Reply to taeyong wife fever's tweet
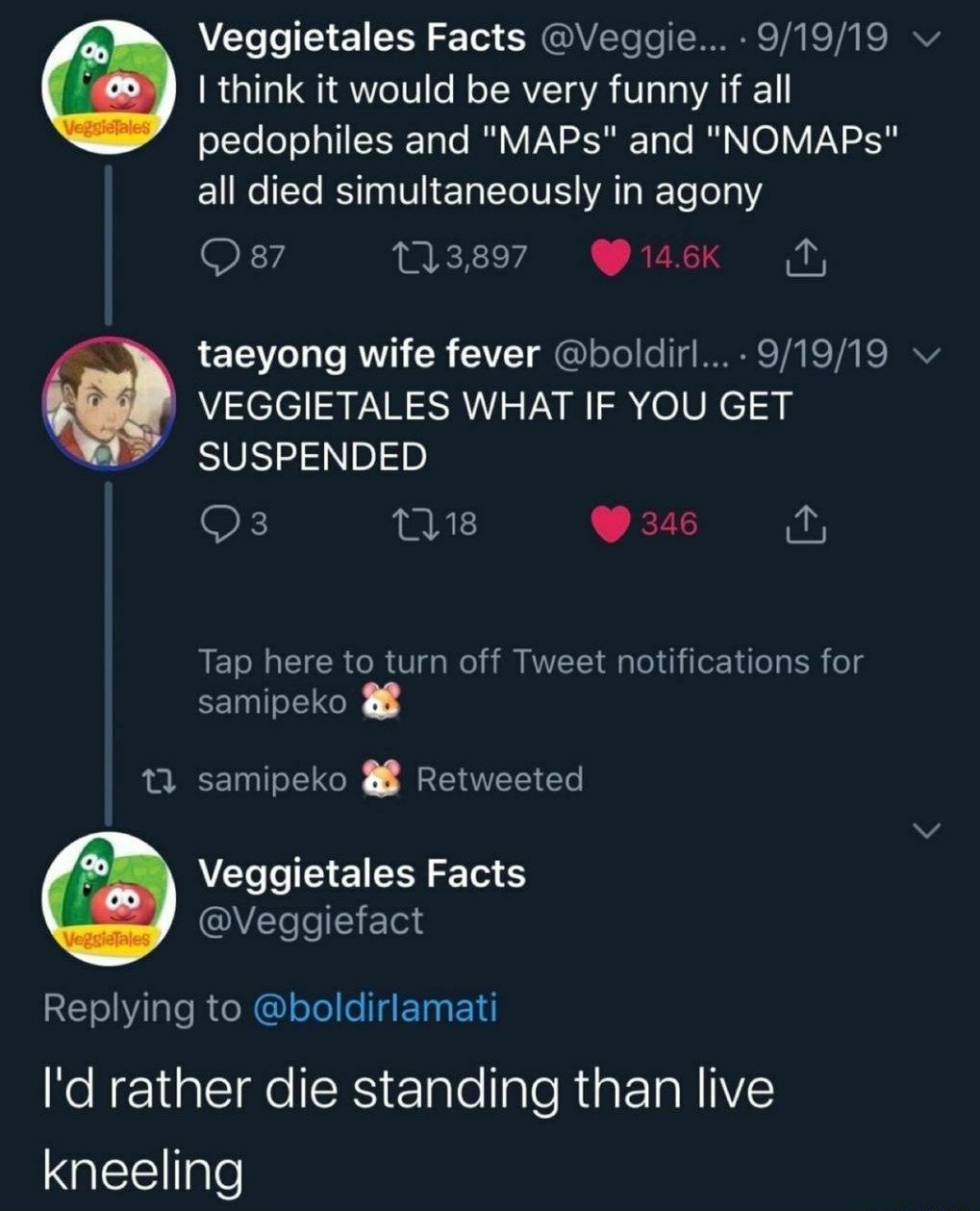Screen dimensions: 980x1211 218,523
